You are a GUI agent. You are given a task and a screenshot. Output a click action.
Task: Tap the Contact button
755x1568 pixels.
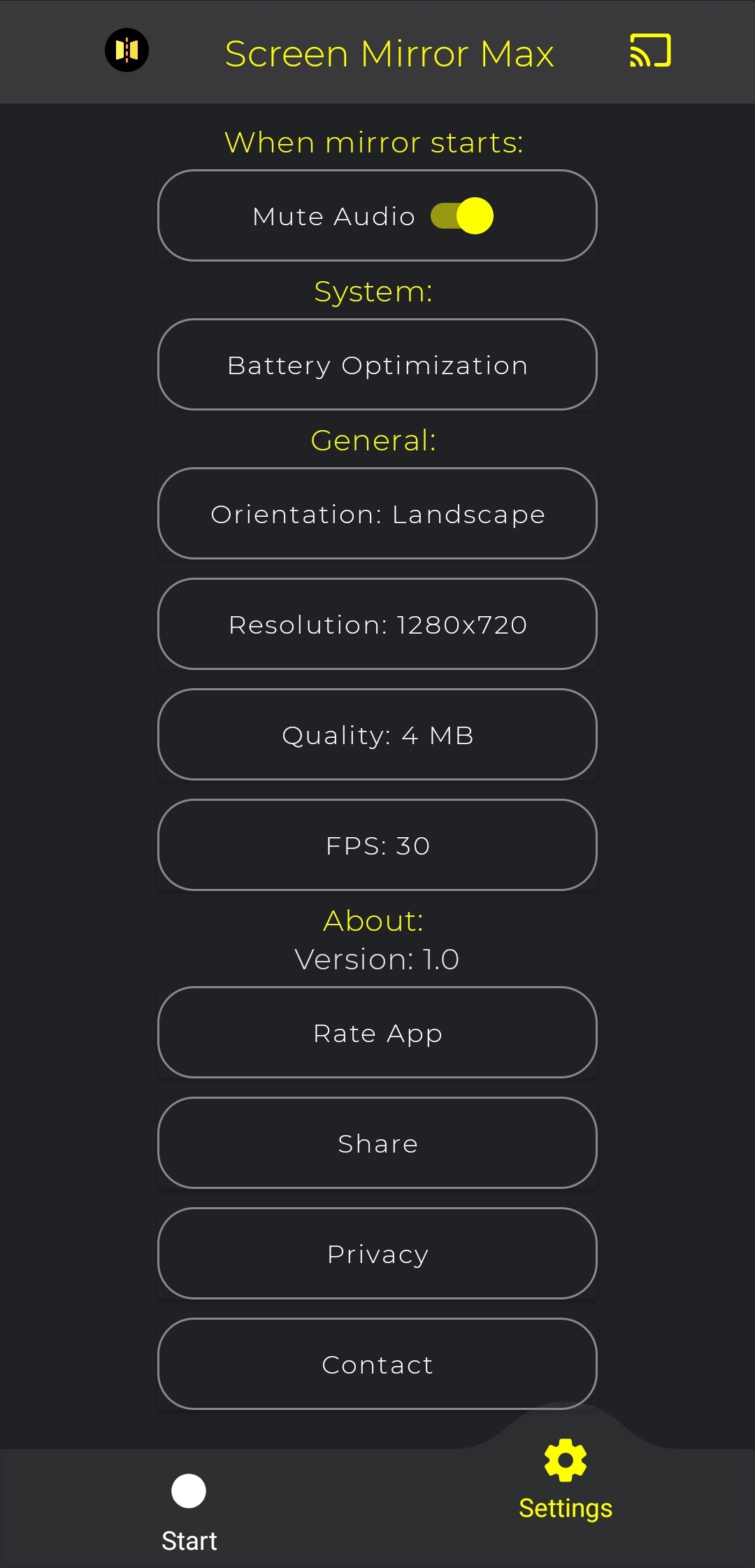coord(377,1364)
